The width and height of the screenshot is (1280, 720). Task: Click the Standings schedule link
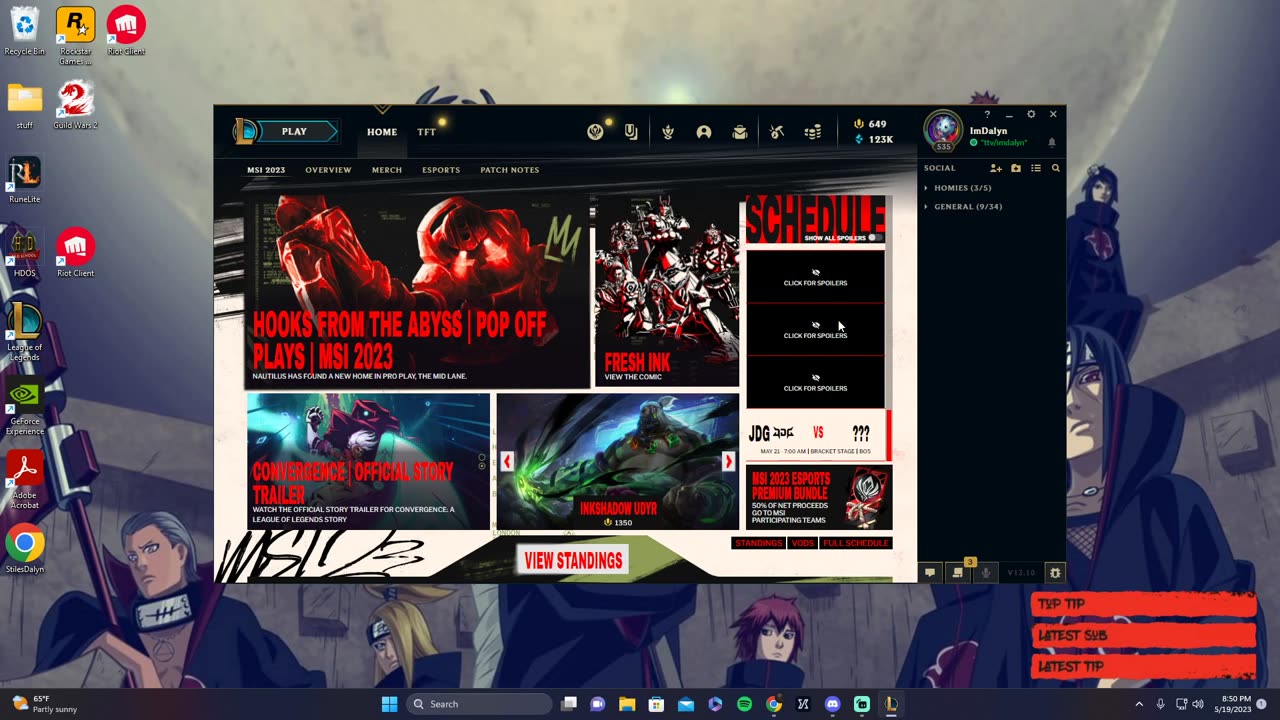coord(758,543)
